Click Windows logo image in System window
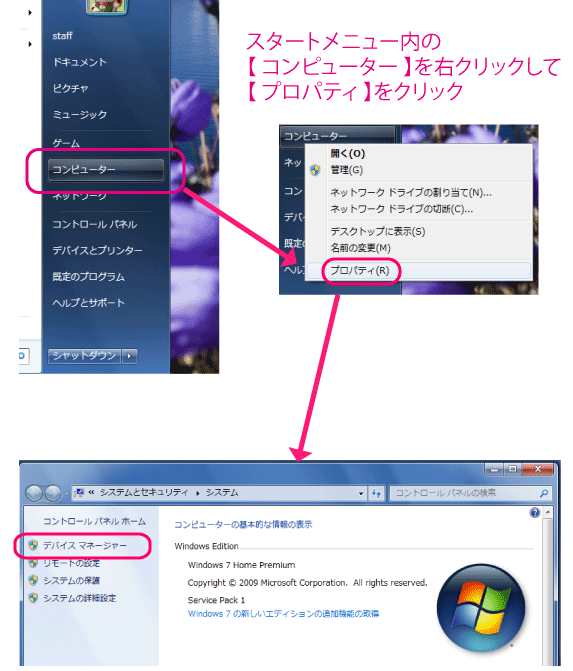Viewport: 573px width, 671px height. (x=481, y=608)
